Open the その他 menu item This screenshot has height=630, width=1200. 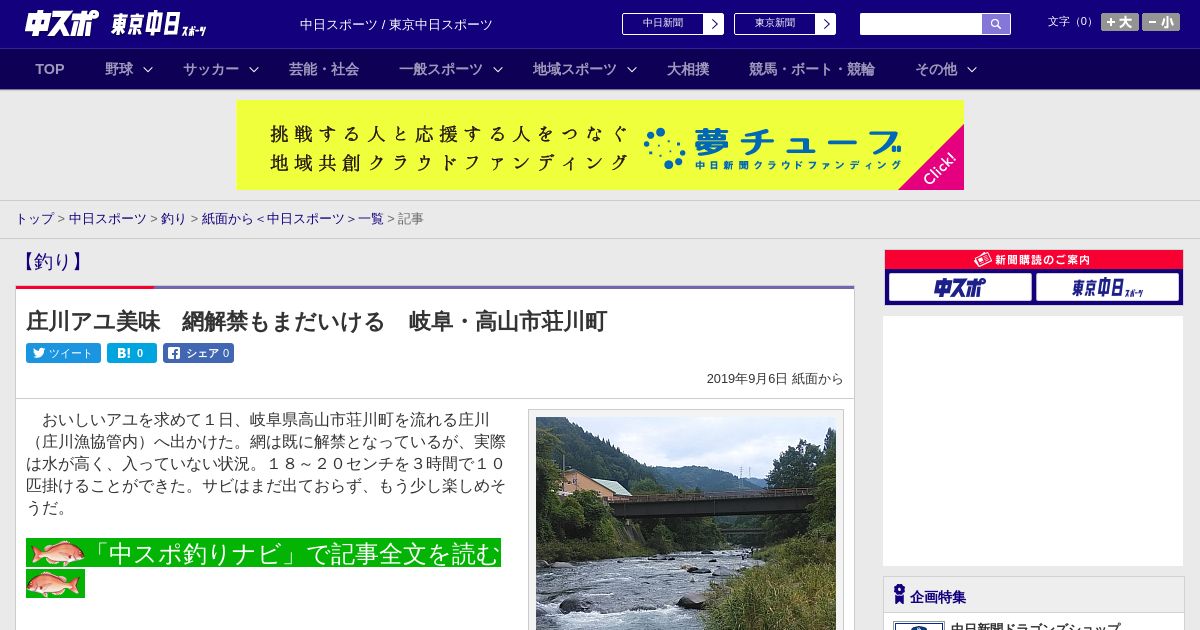click(x=936, y=69)
